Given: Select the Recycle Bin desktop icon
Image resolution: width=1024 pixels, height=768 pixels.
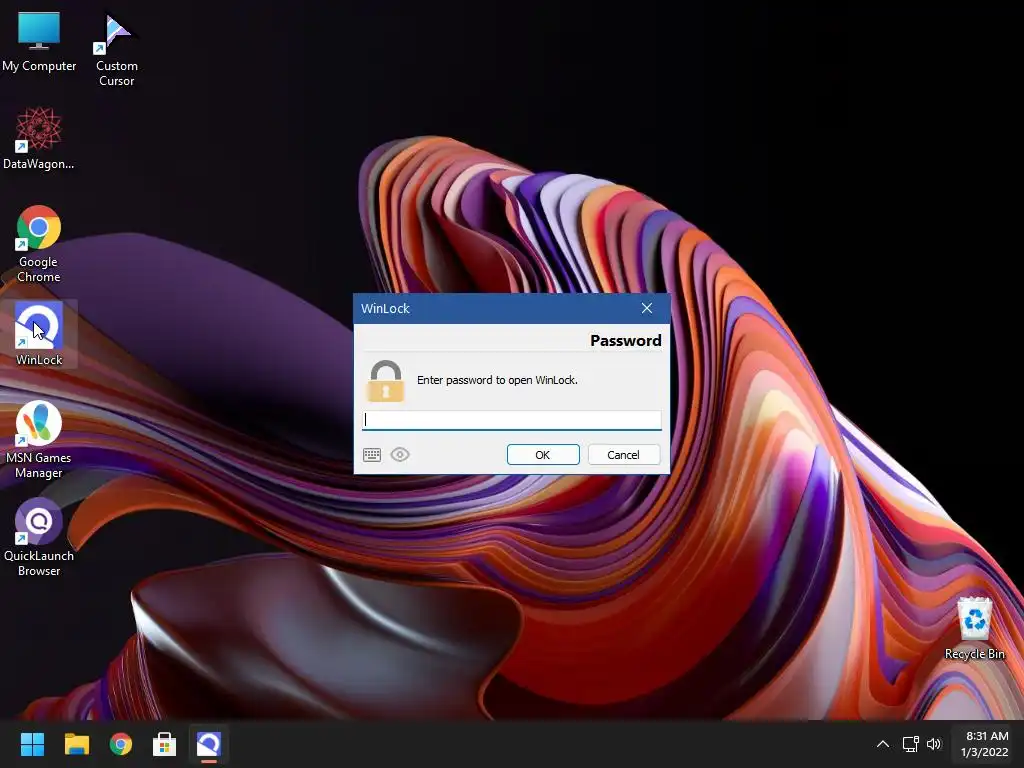Looking at the screenshot, I should click(974, 628).
